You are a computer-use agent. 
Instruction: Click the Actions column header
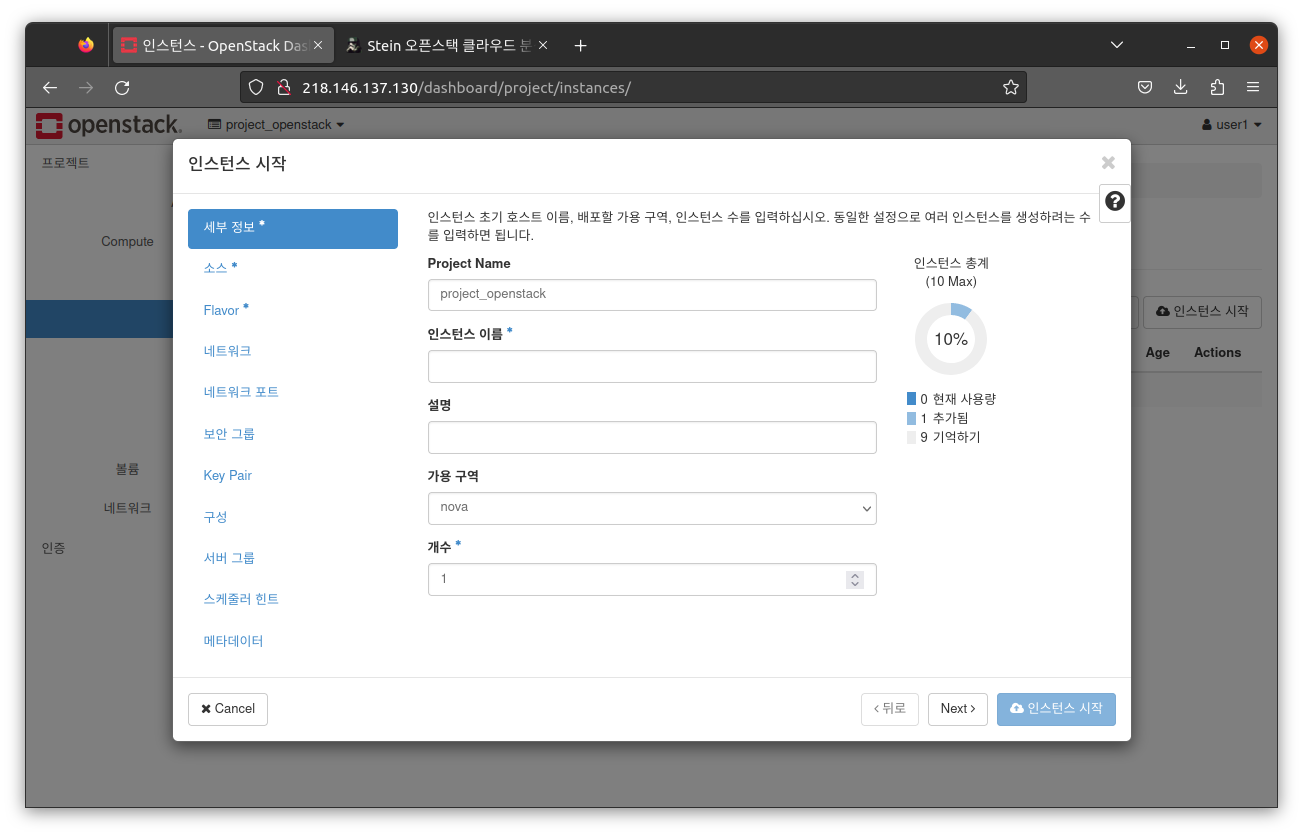point(1217,353)
